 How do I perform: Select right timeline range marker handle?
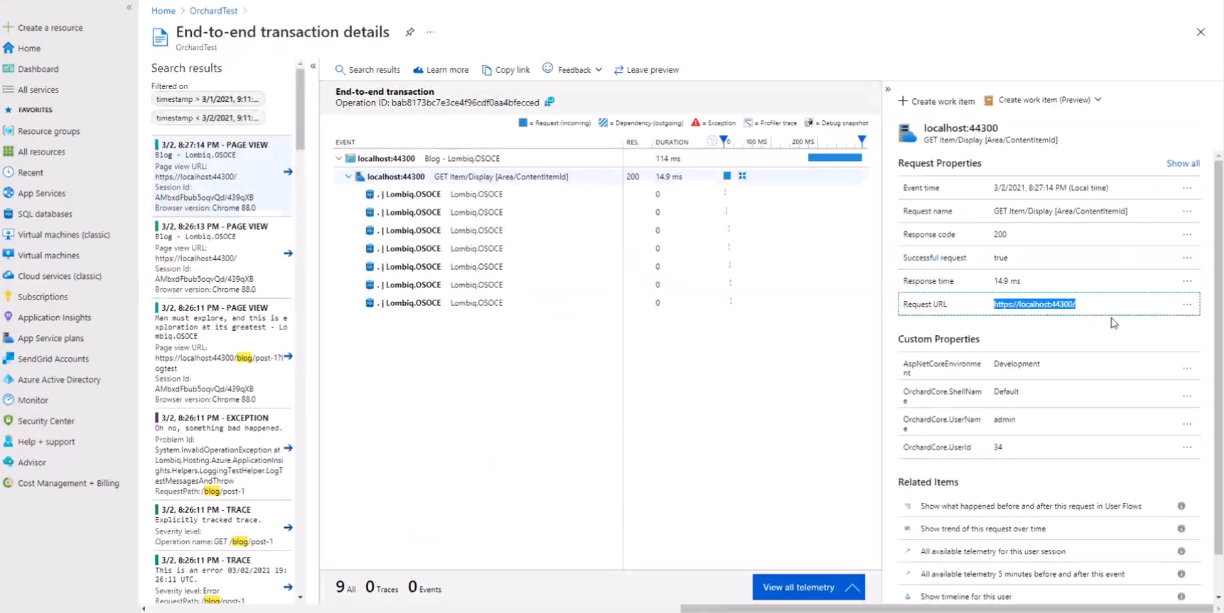coord(862,141)
